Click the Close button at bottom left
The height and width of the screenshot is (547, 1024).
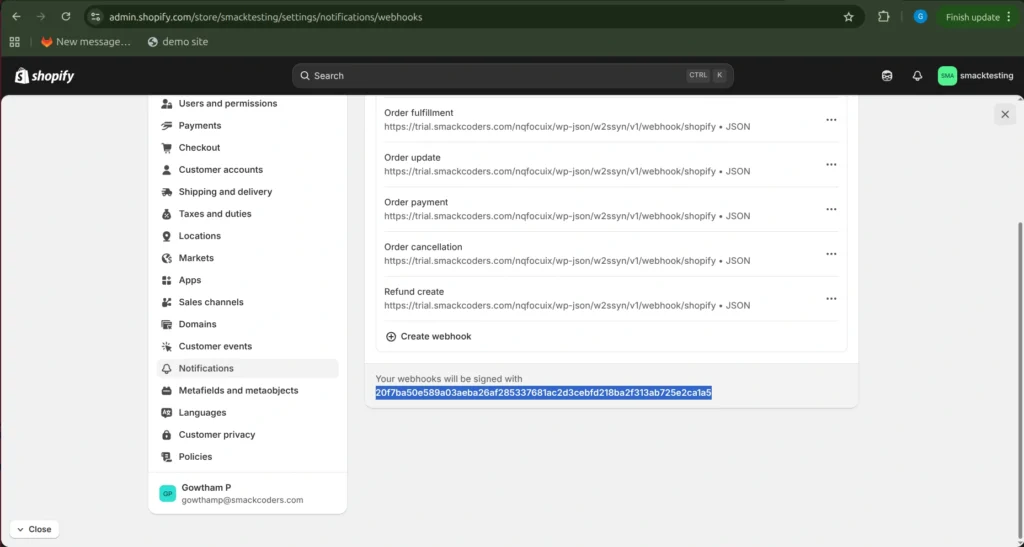[x=35, y=529]
